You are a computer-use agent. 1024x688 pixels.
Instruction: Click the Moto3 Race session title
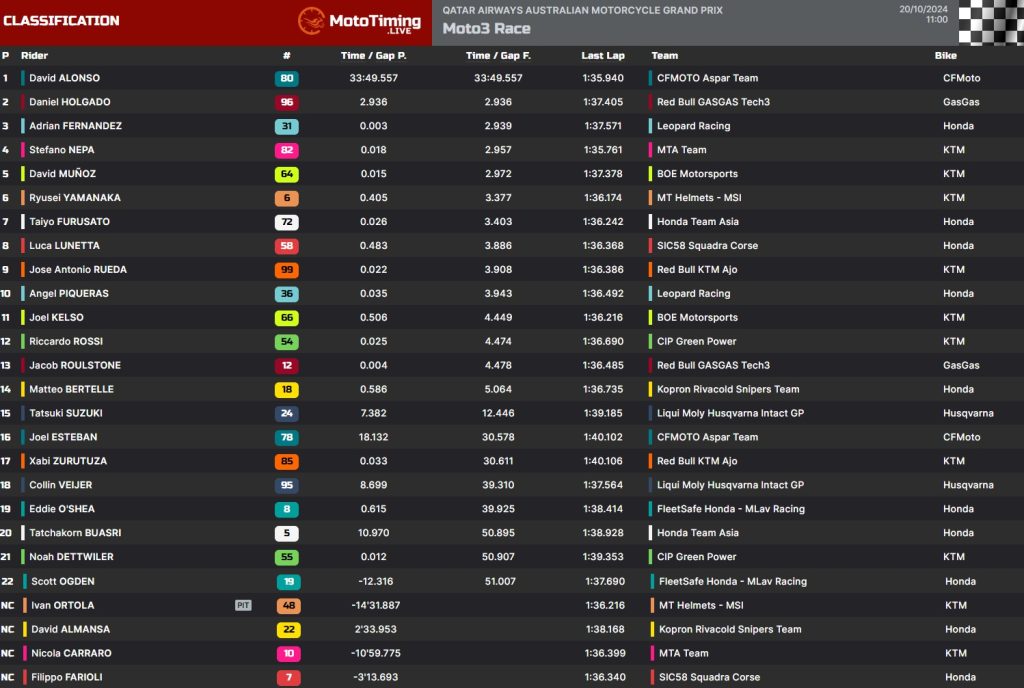click(486, 29)
